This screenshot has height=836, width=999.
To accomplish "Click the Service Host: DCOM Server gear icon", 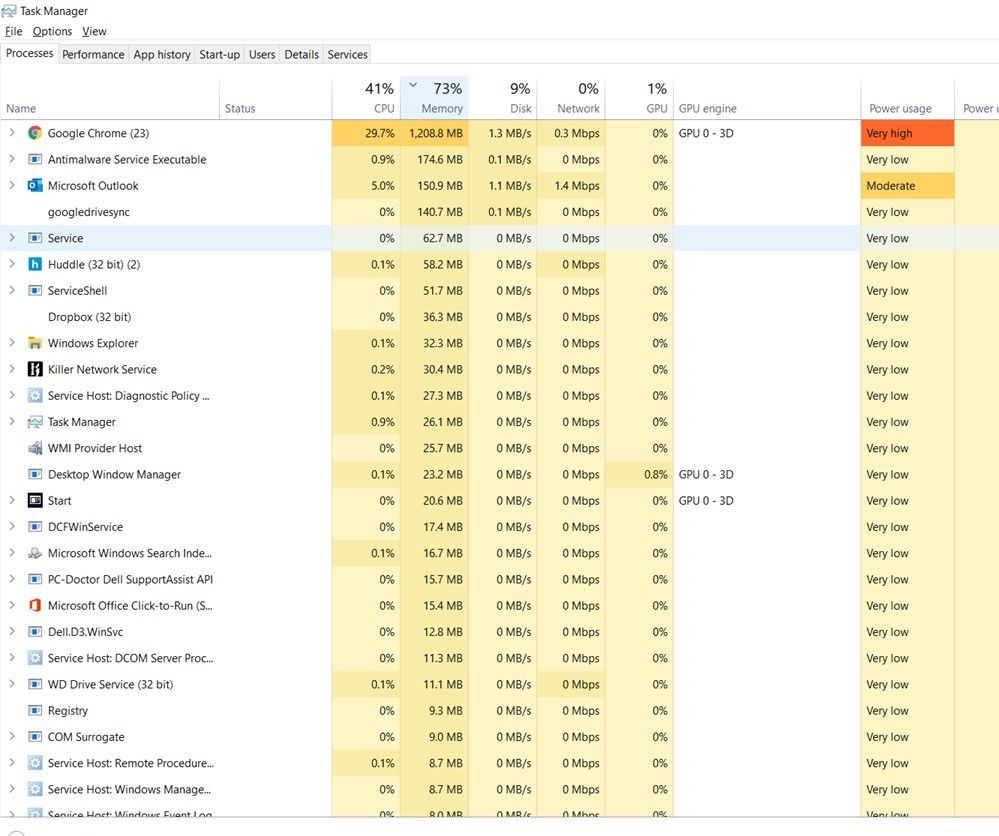I will [35, 658].
